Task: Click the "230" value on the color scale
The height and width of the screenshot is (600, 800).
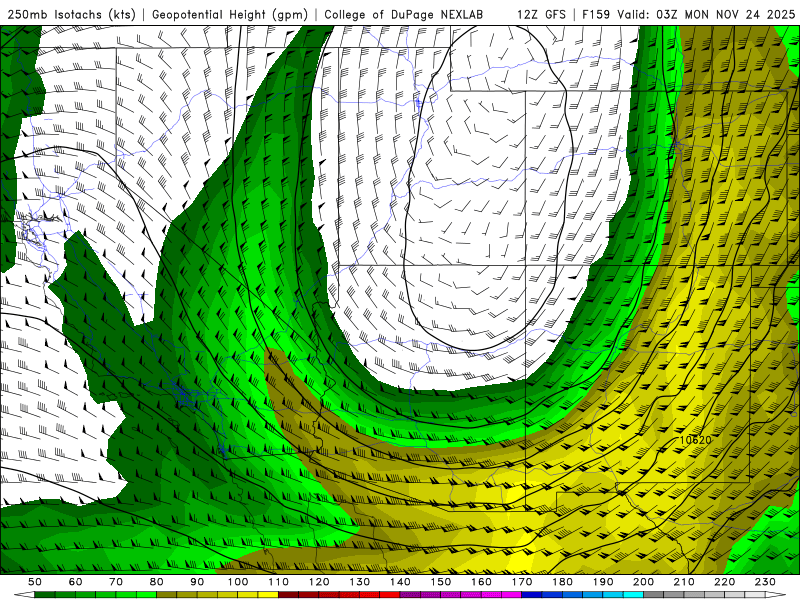Action: tap(765, 582)
